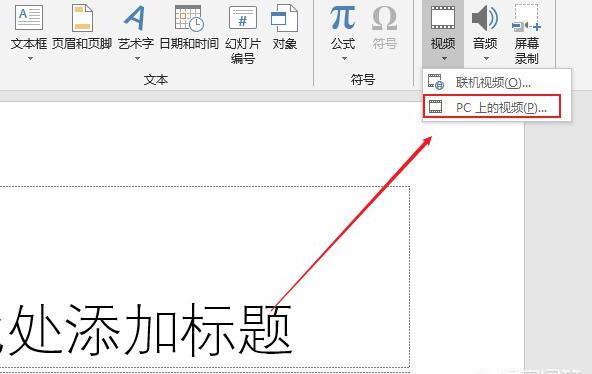Expand the 艺术字 dropdown arrow
The width and height of the screenshot is (592, 374).
click(x=137, y=58)
